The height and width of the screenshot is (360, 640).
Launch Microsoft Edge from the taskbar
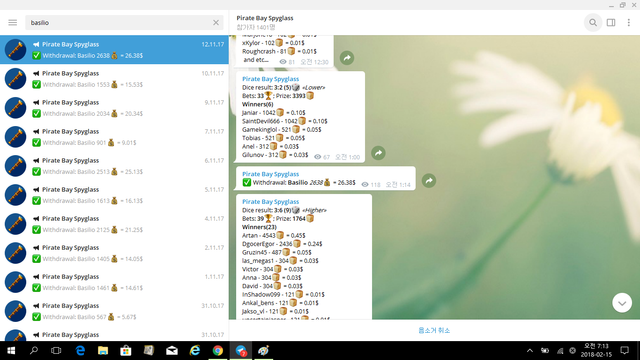[x=80, y=351]
